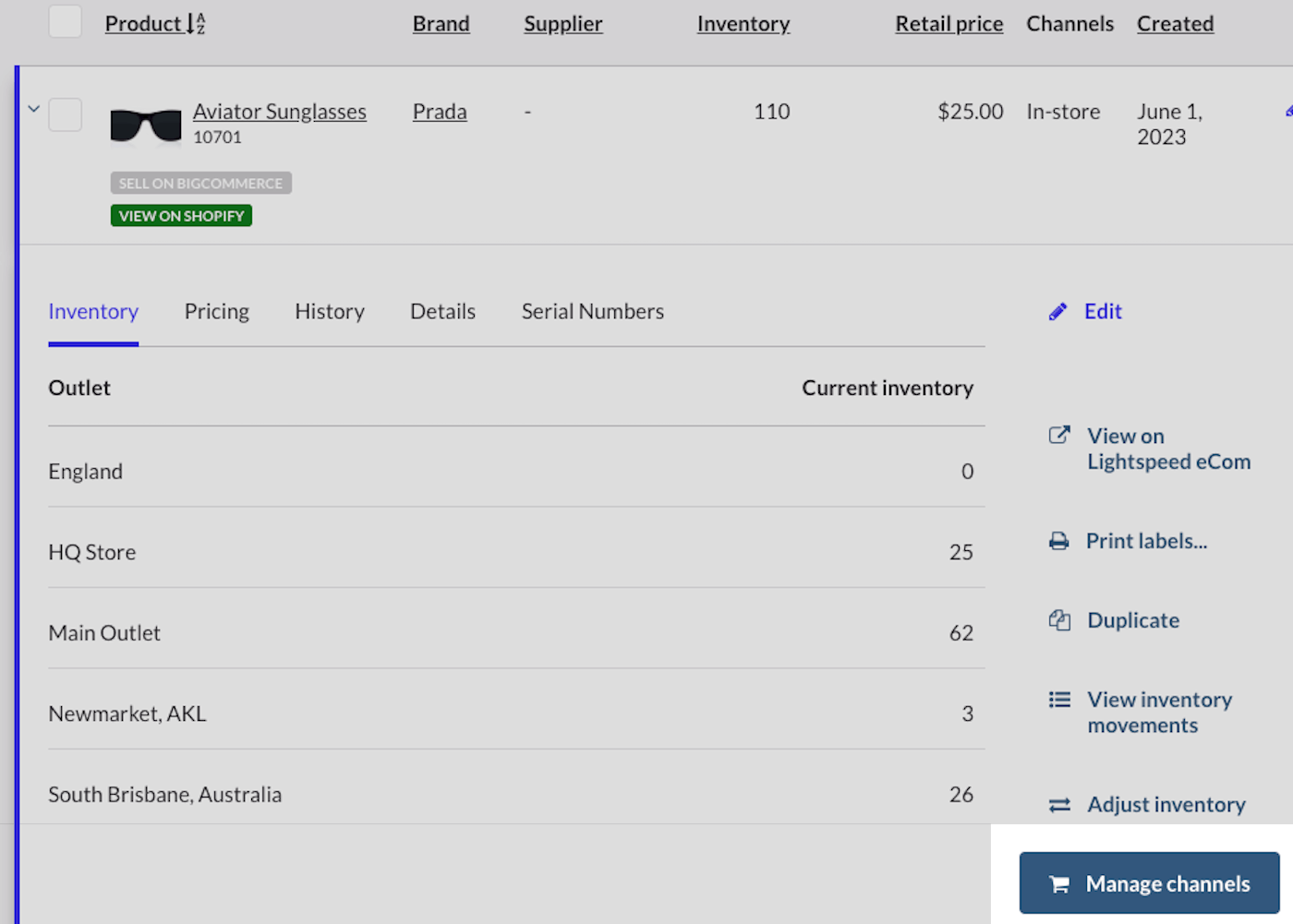This screenshot has height=924, width=1293.
Task: Sort by the Inventory column header
Action: tap(743, 24)
